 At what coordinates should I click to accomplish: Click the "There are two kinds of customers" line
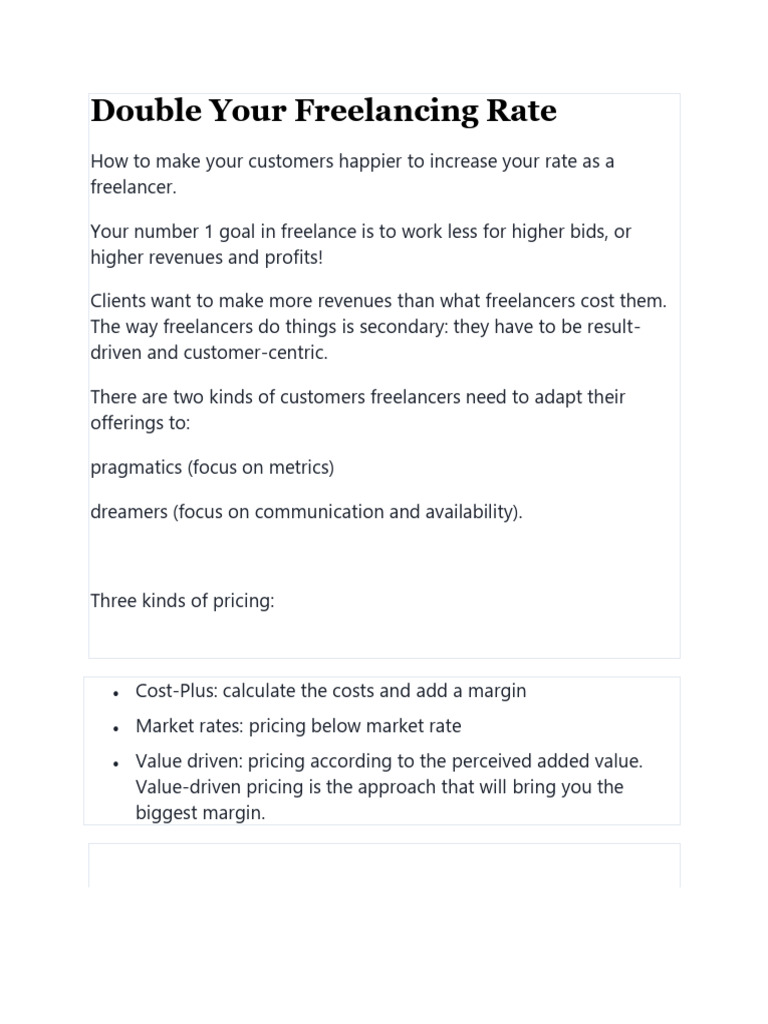[x=357, y=397]
